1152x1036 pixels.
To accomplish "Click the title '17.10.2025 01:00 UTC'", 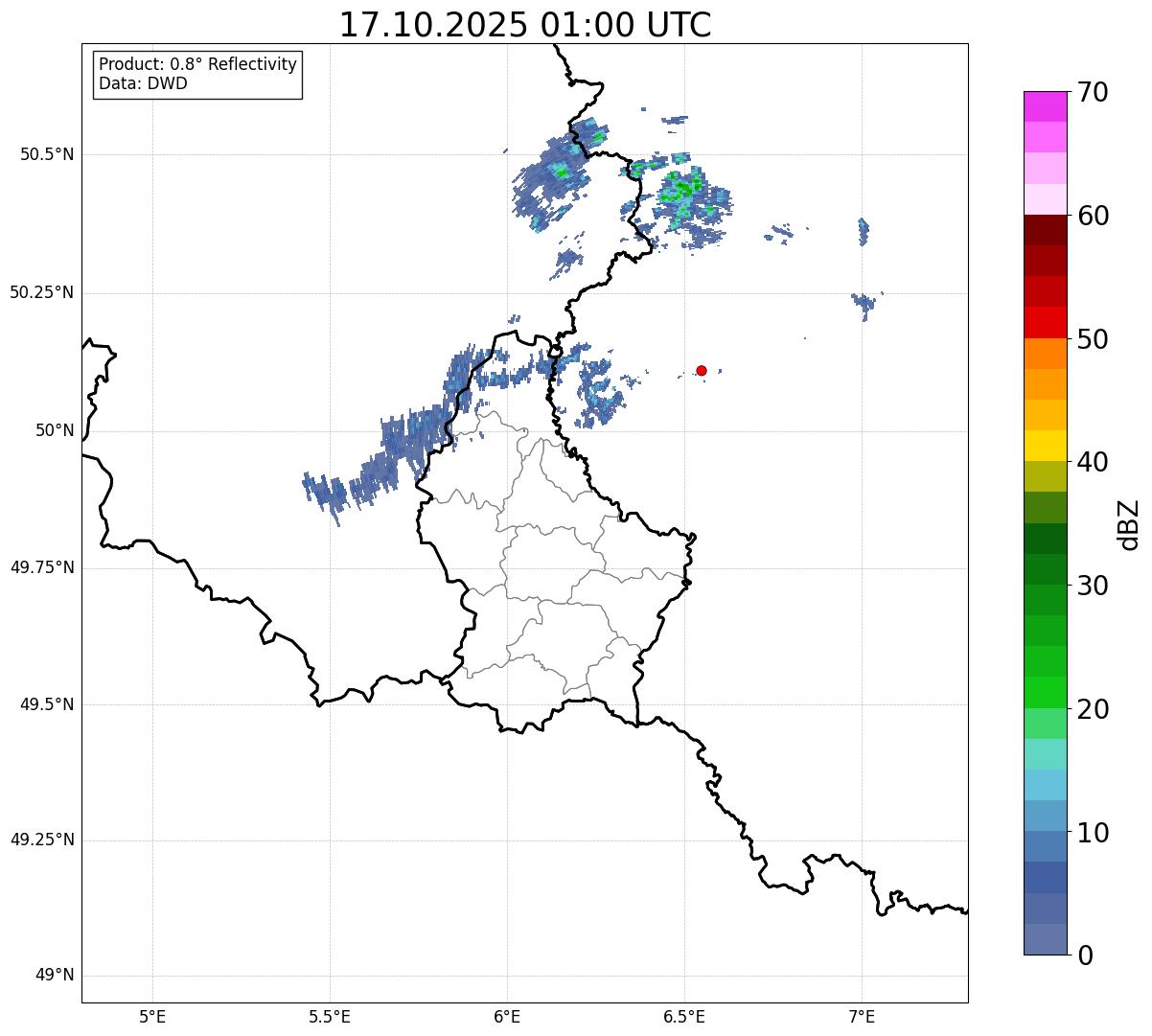I will (525, 25).
